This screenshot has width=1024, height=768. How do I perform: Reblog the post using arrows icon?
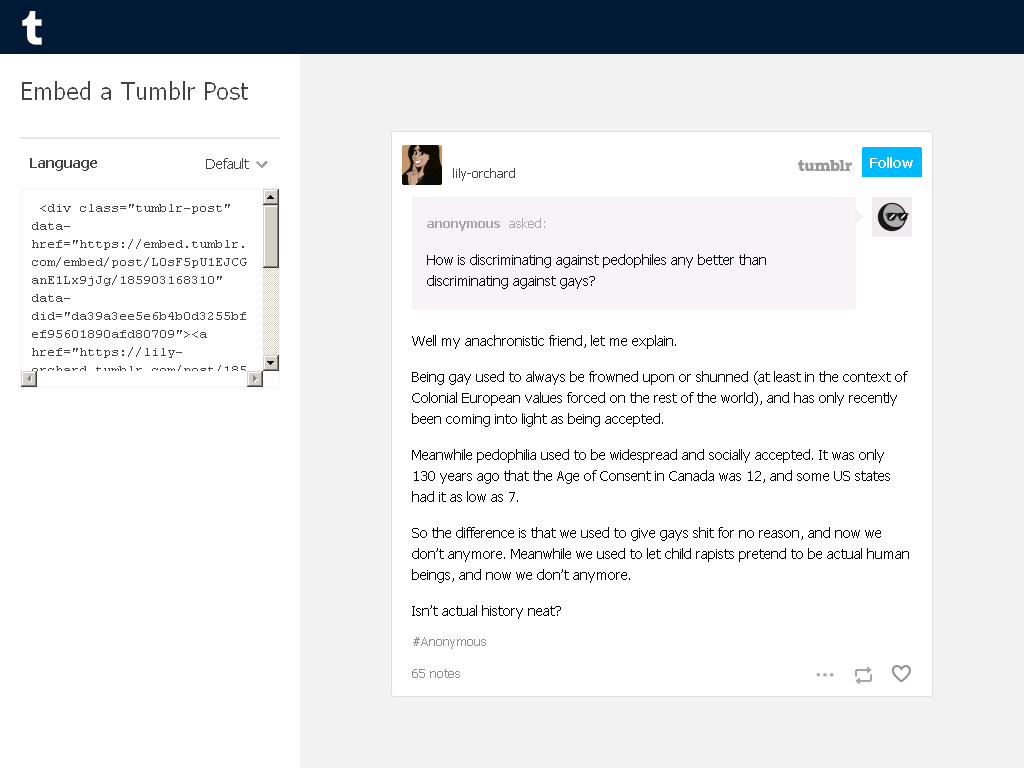coord(863,675)
